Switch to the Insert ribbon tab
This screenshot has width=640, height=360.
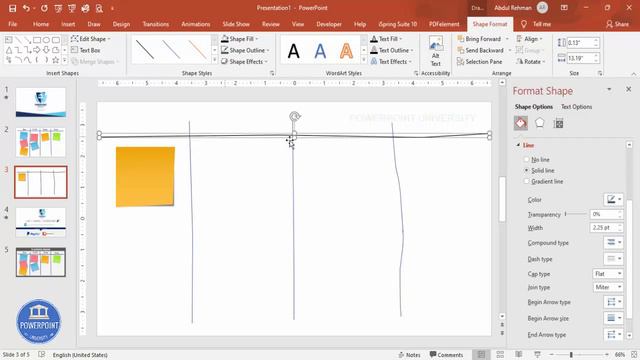pos(68,24)
